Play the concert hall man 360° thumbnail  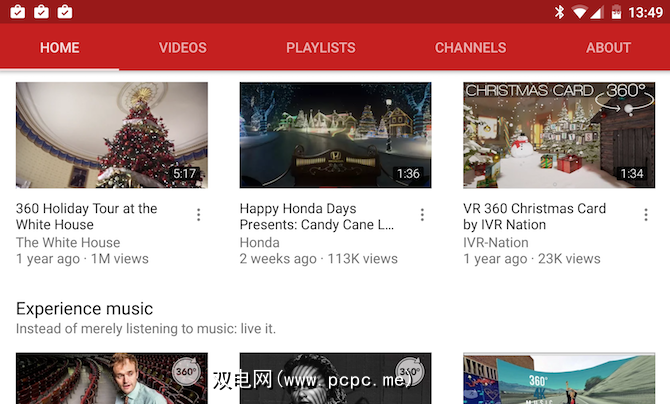coord(112,378)
